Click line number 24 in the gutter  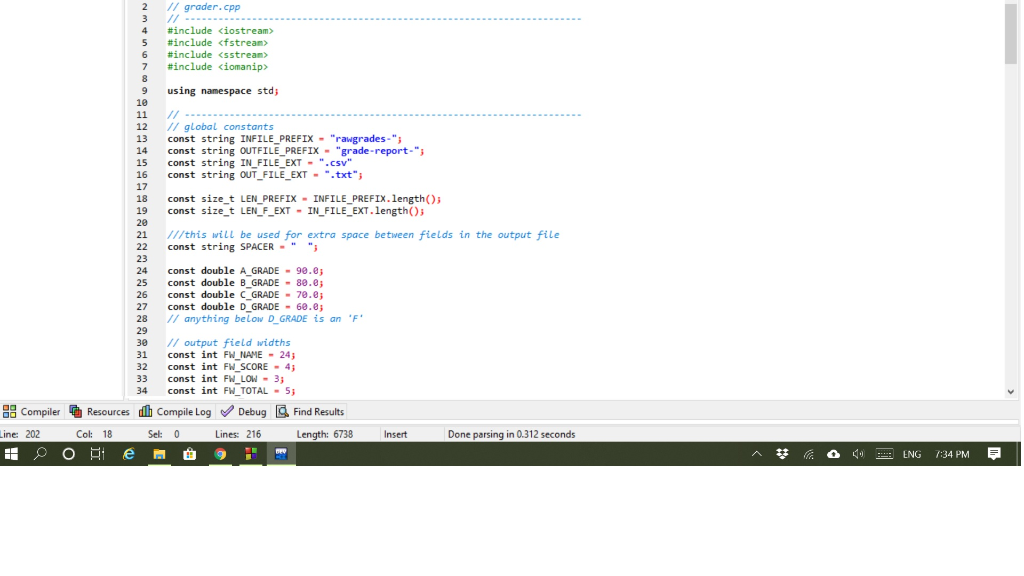142,270
